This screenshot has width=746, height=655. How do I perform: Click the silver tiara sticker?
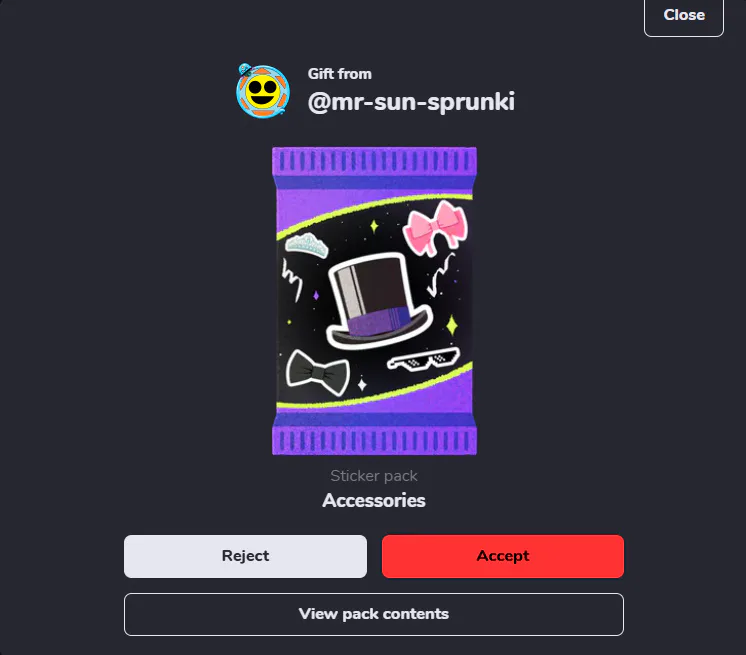pyautogui.click(x=307, y=245)
